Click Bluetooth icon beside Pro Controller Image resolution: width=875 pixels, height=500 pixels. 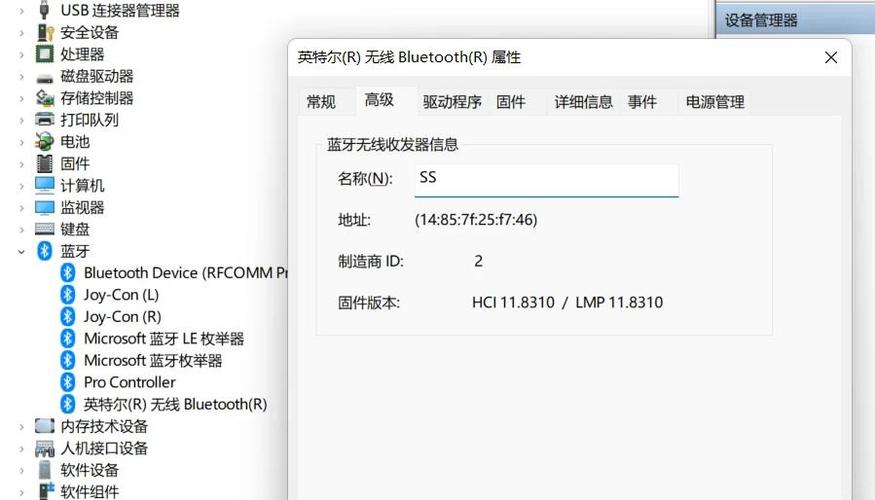(x=68, y=382)
